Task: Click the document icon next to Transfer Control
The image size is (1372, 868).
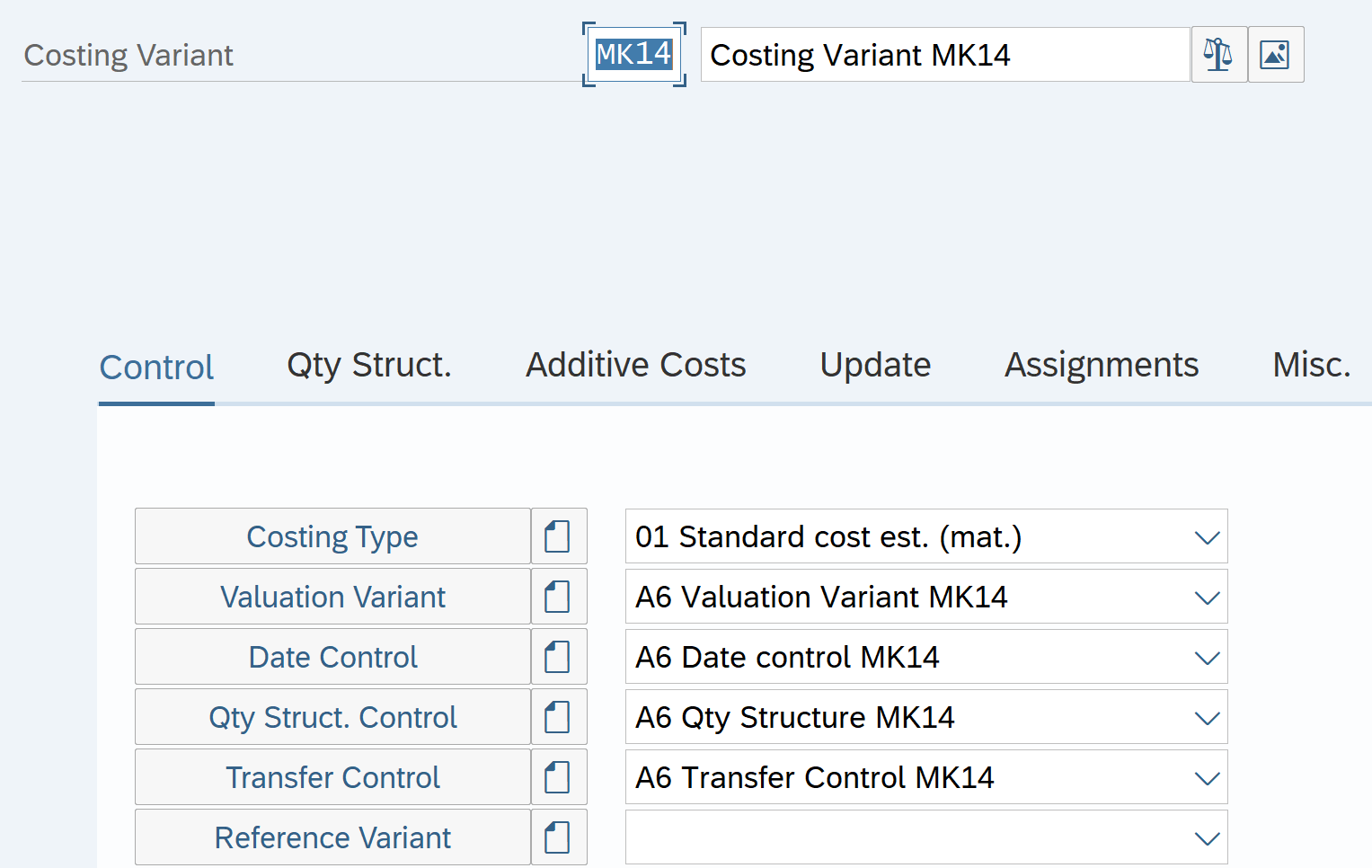Action: pos(558,777)
